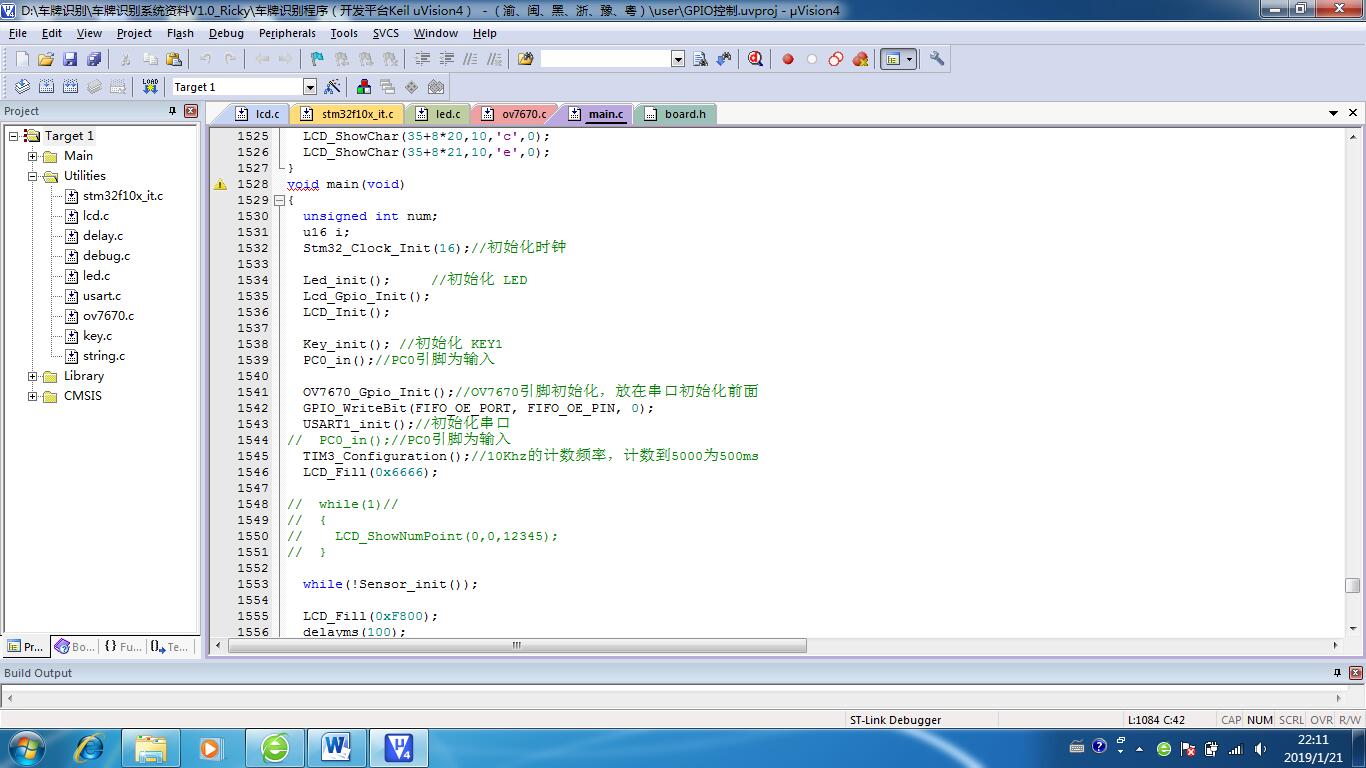
Task: Expand the Main group folder
Action: (33, 156)
